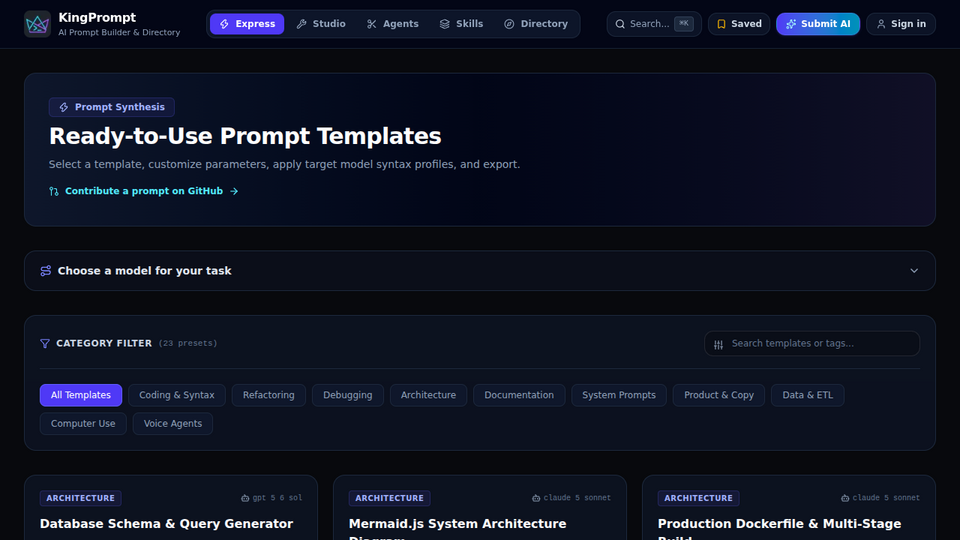
Task: Expand Choose a model for your task
Action: click(x=480, y=271)
